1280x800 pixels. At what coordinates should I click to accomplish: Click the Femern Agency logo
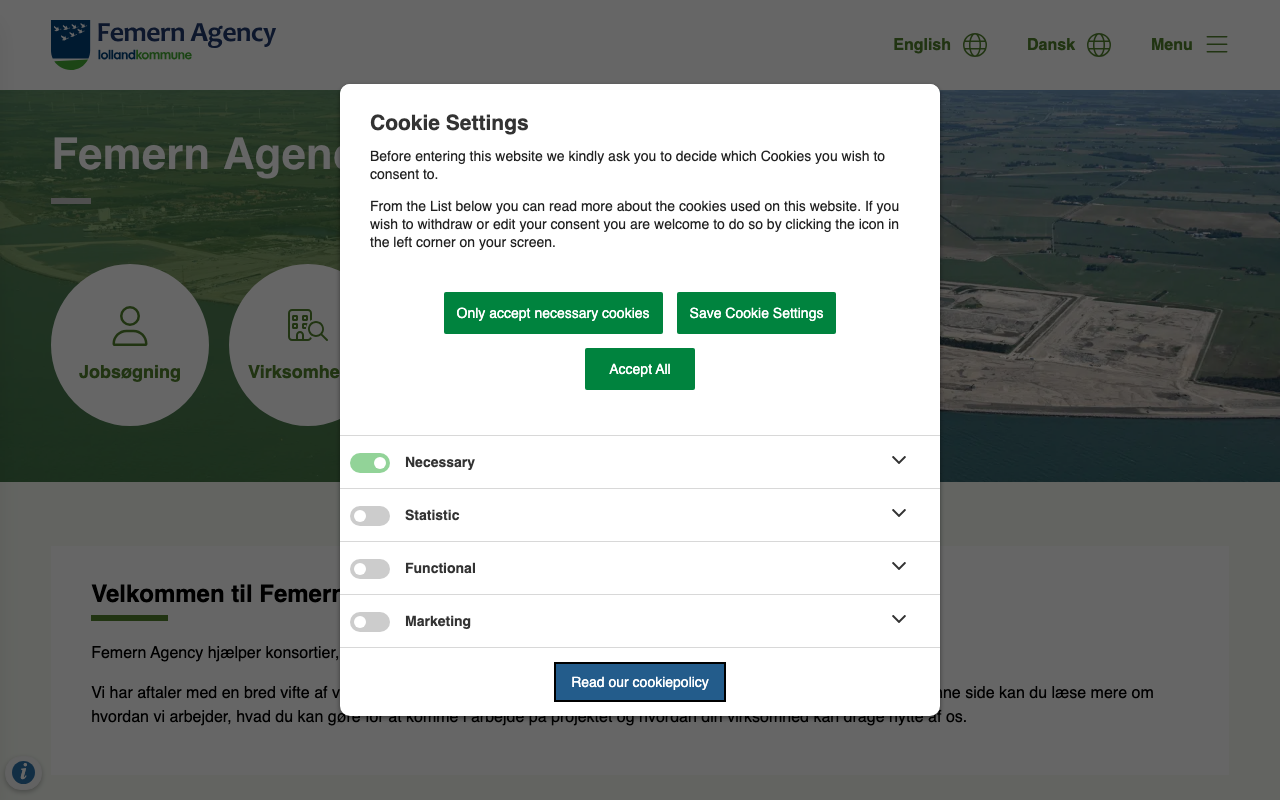(x=163, y=44)
